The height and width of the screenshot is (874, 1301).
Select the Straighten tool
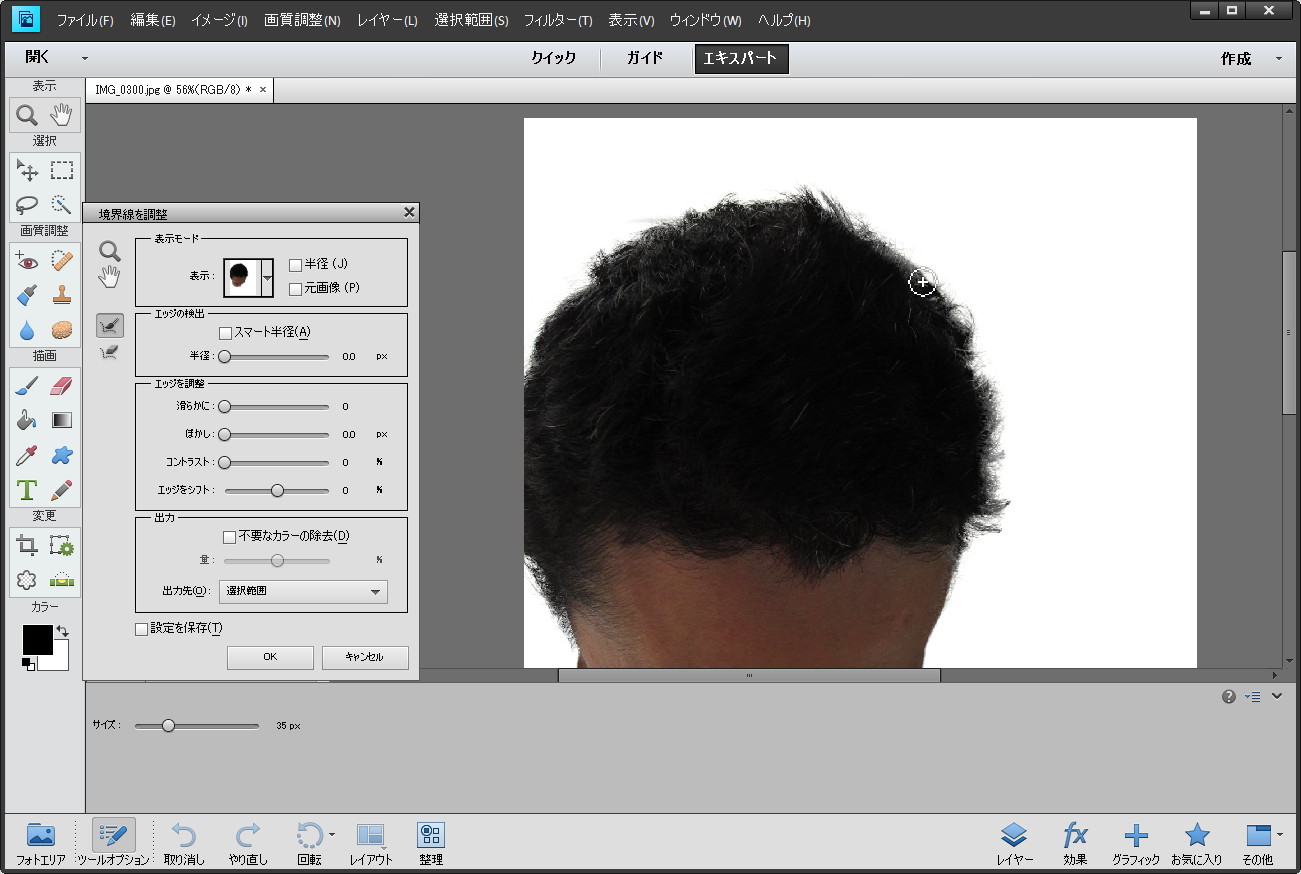click(62, 579)
